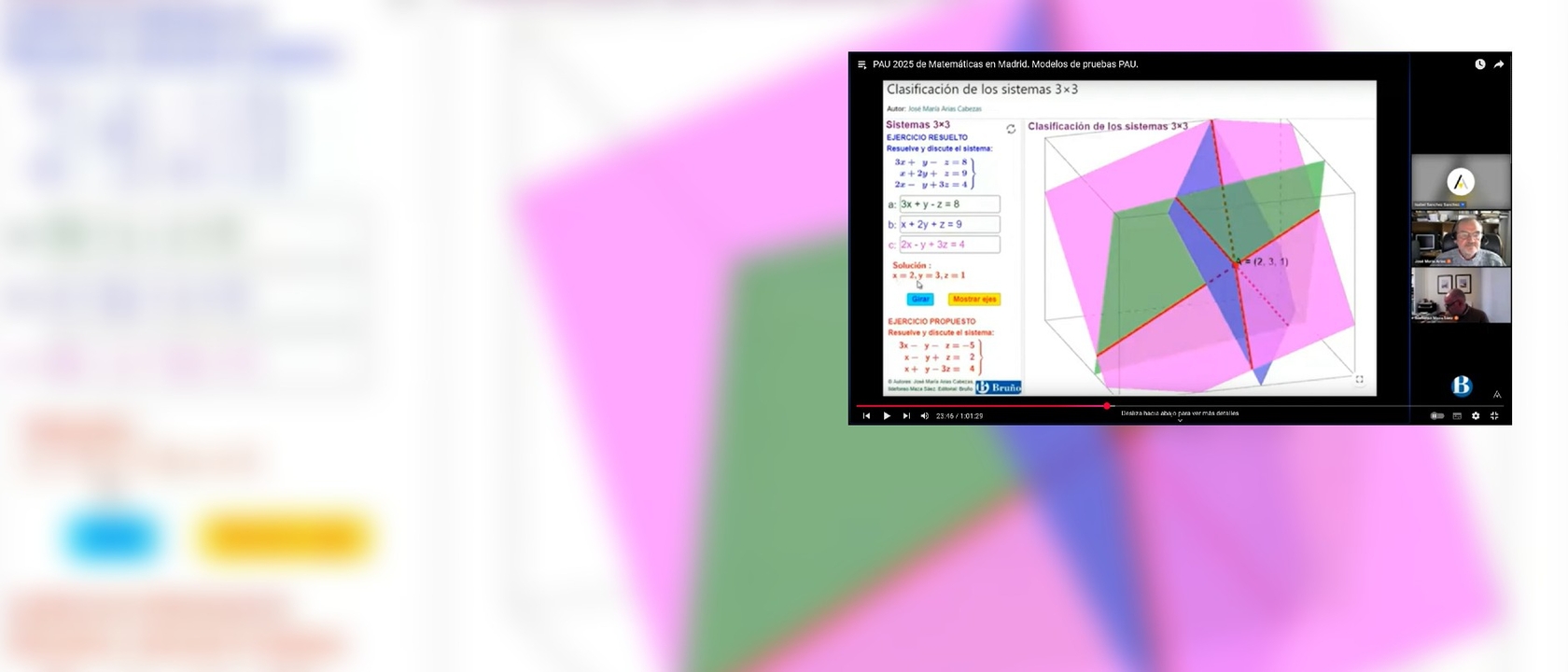Click the 'EJERCICIO RESUELTO' heading
The image size is (1568, 672).
point(927,137)
